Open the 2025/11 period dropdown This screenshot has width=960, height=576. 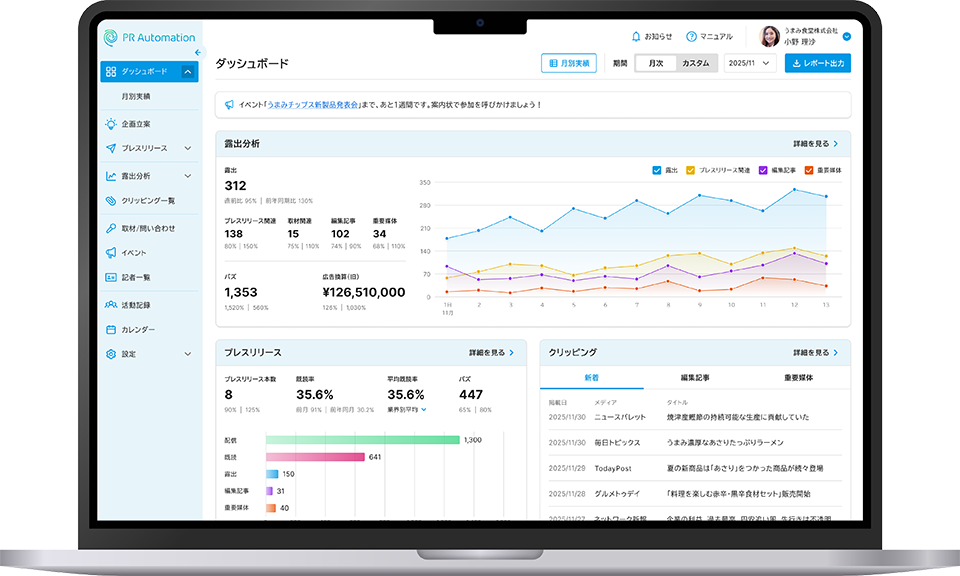coord(750,62)
